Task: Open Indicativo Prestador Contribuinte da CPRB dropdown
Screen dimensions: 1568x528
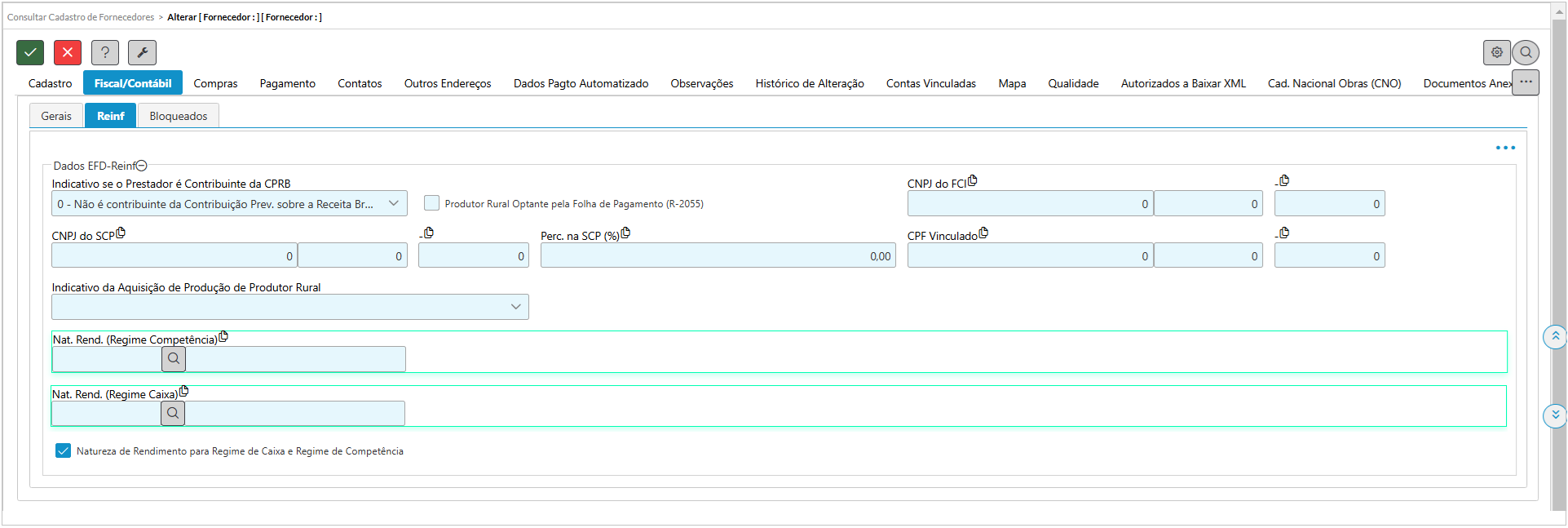Action: click(230, 203)
